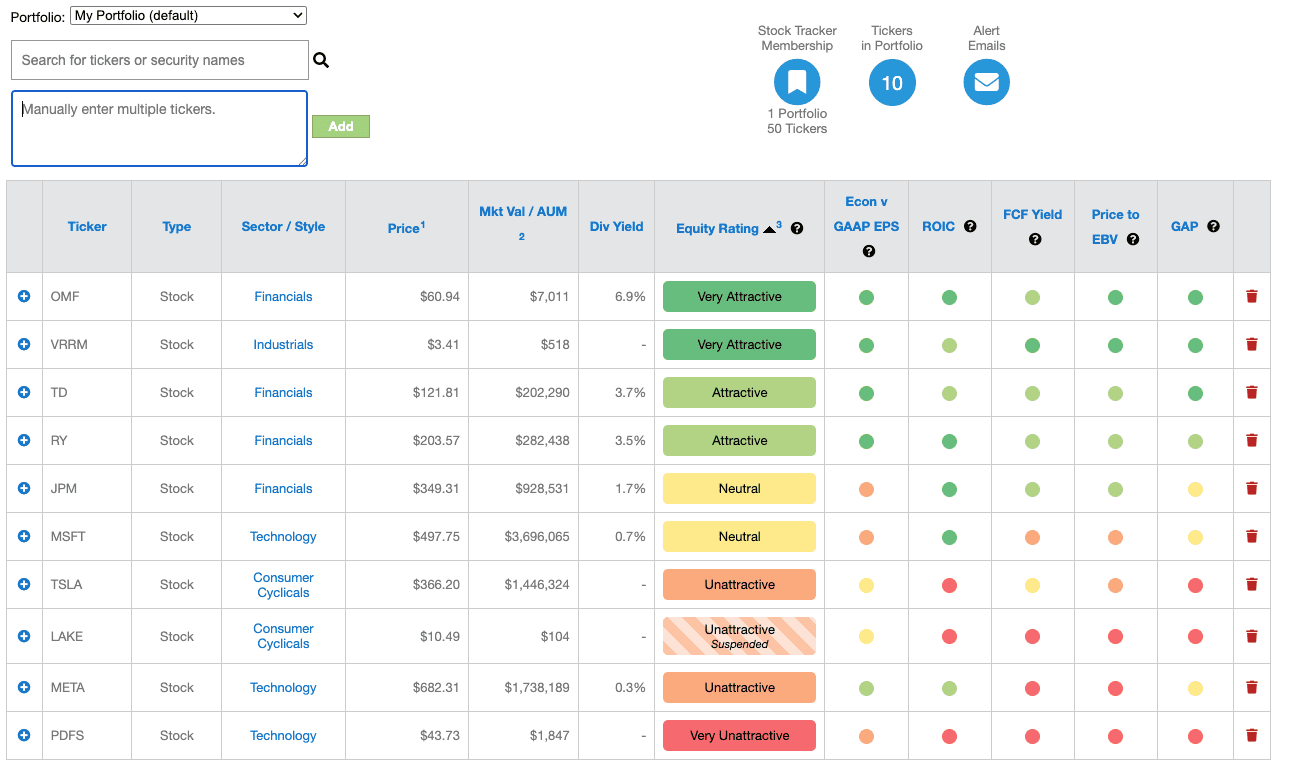Focus the manual multiple tickers textarea
Viewport: 1289px width, 765px height.
159,129
